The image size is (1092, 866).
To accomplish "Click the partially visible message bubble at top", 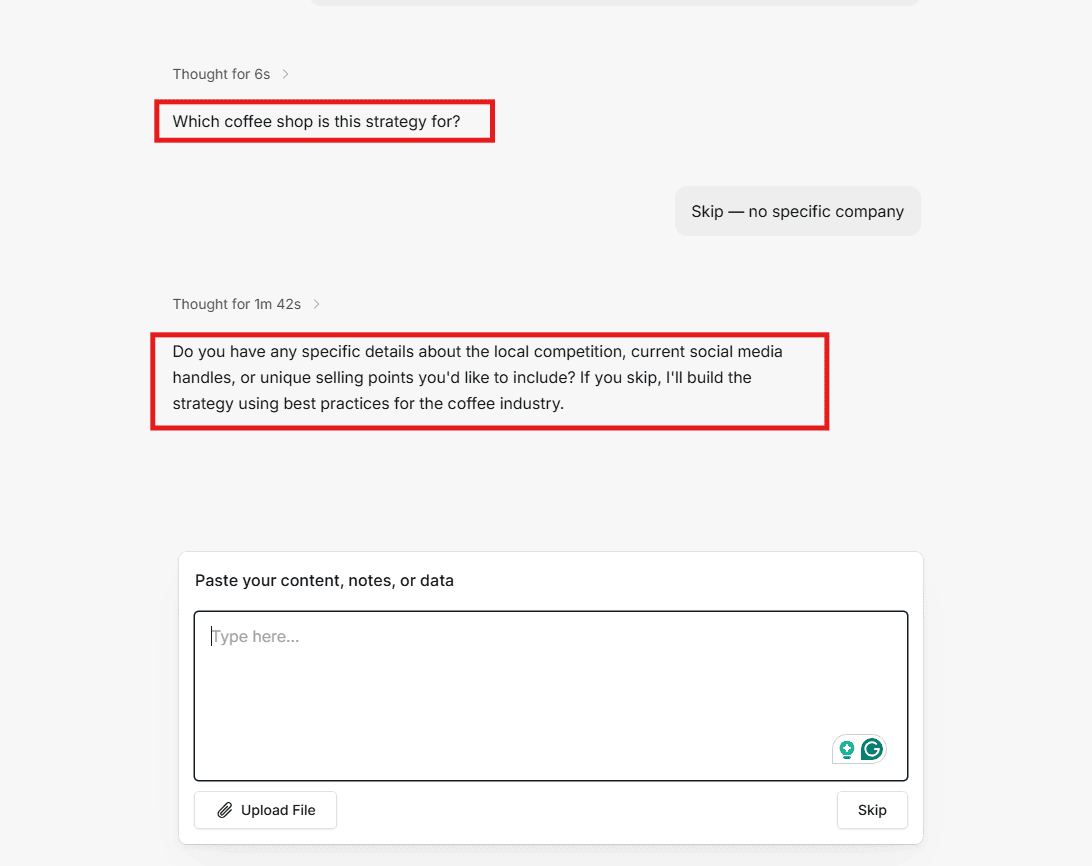I will tap(615, 3).
